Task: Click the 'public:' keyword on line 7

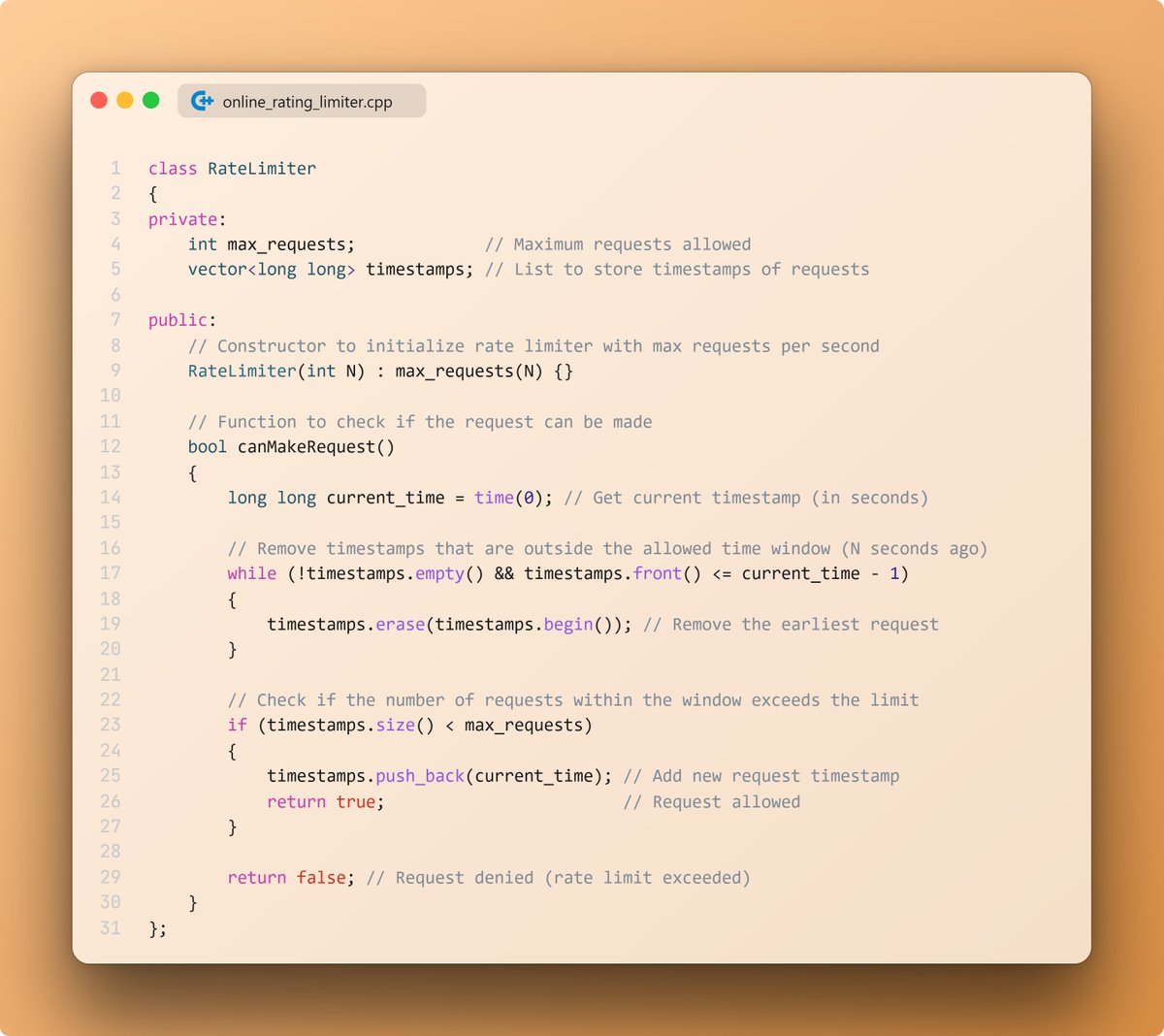Action: click(x=182, y=320)
